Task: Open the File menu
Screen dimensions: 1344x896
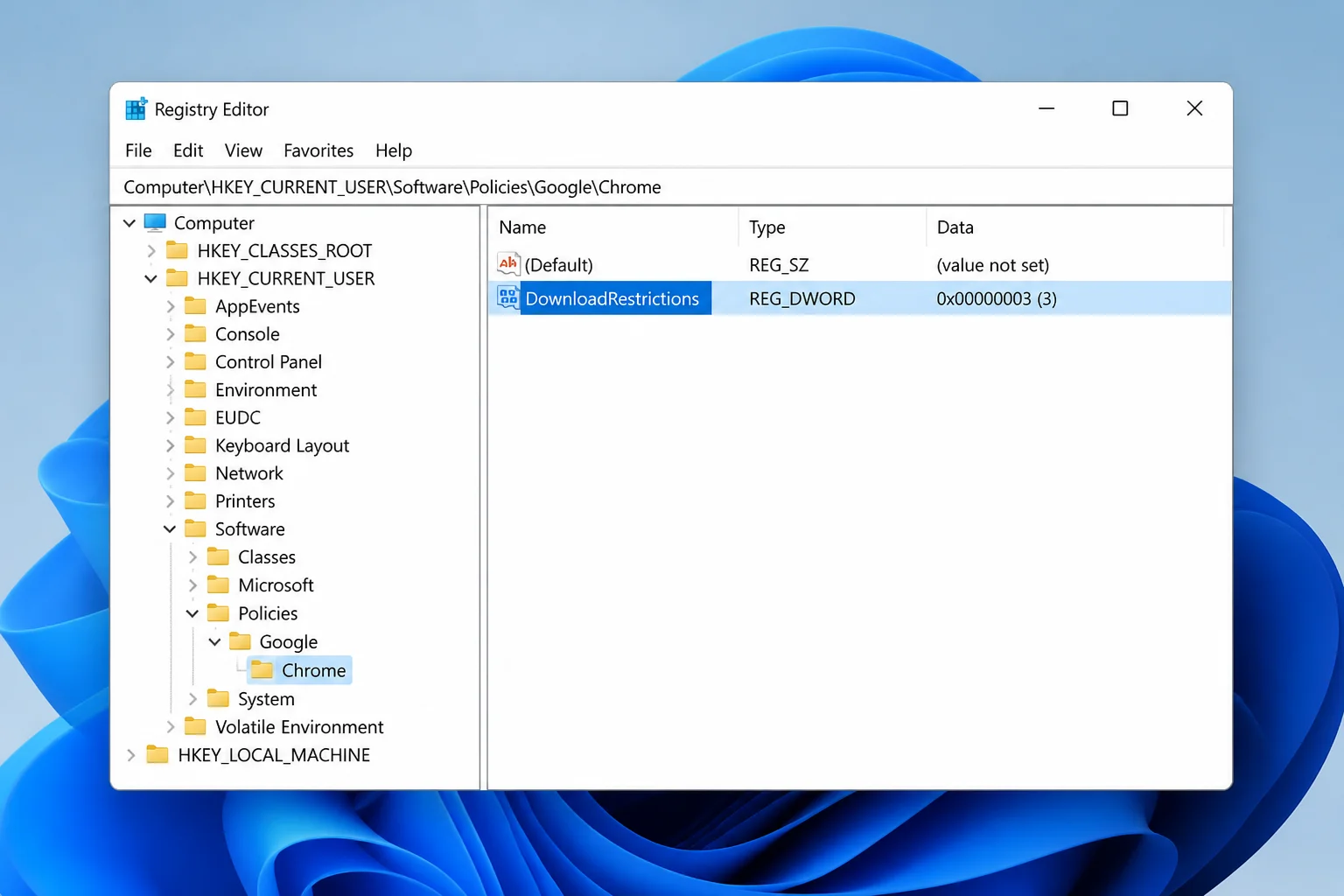Action: [138, 150]
